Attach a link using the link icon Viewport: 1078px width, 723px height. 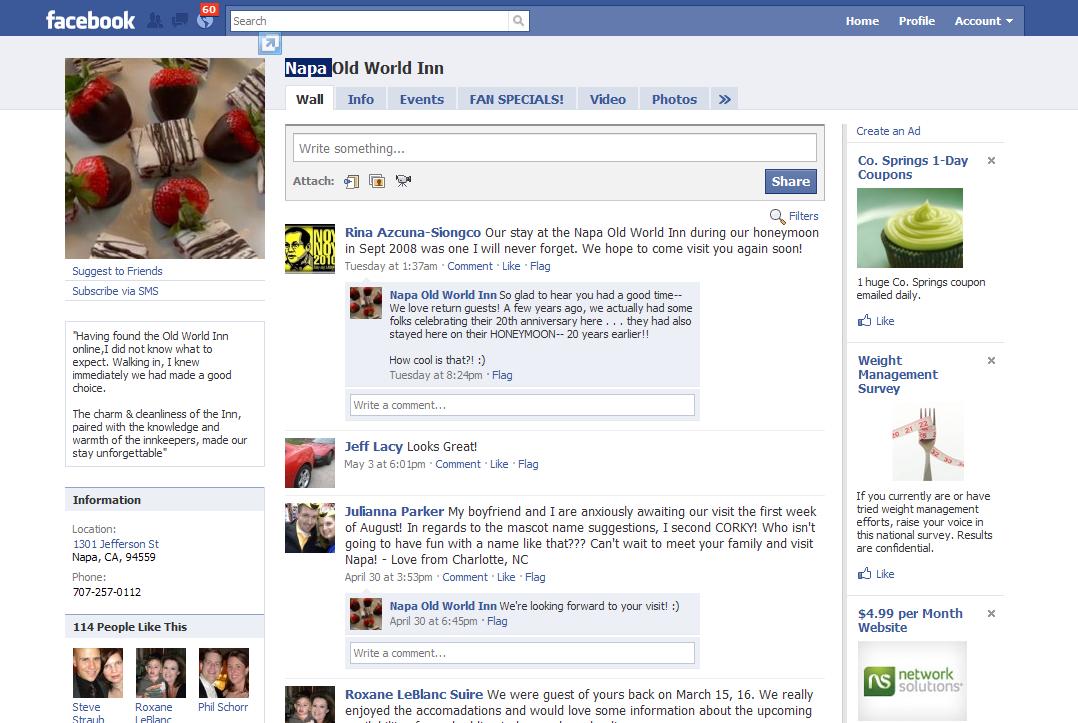pos(351,181)
